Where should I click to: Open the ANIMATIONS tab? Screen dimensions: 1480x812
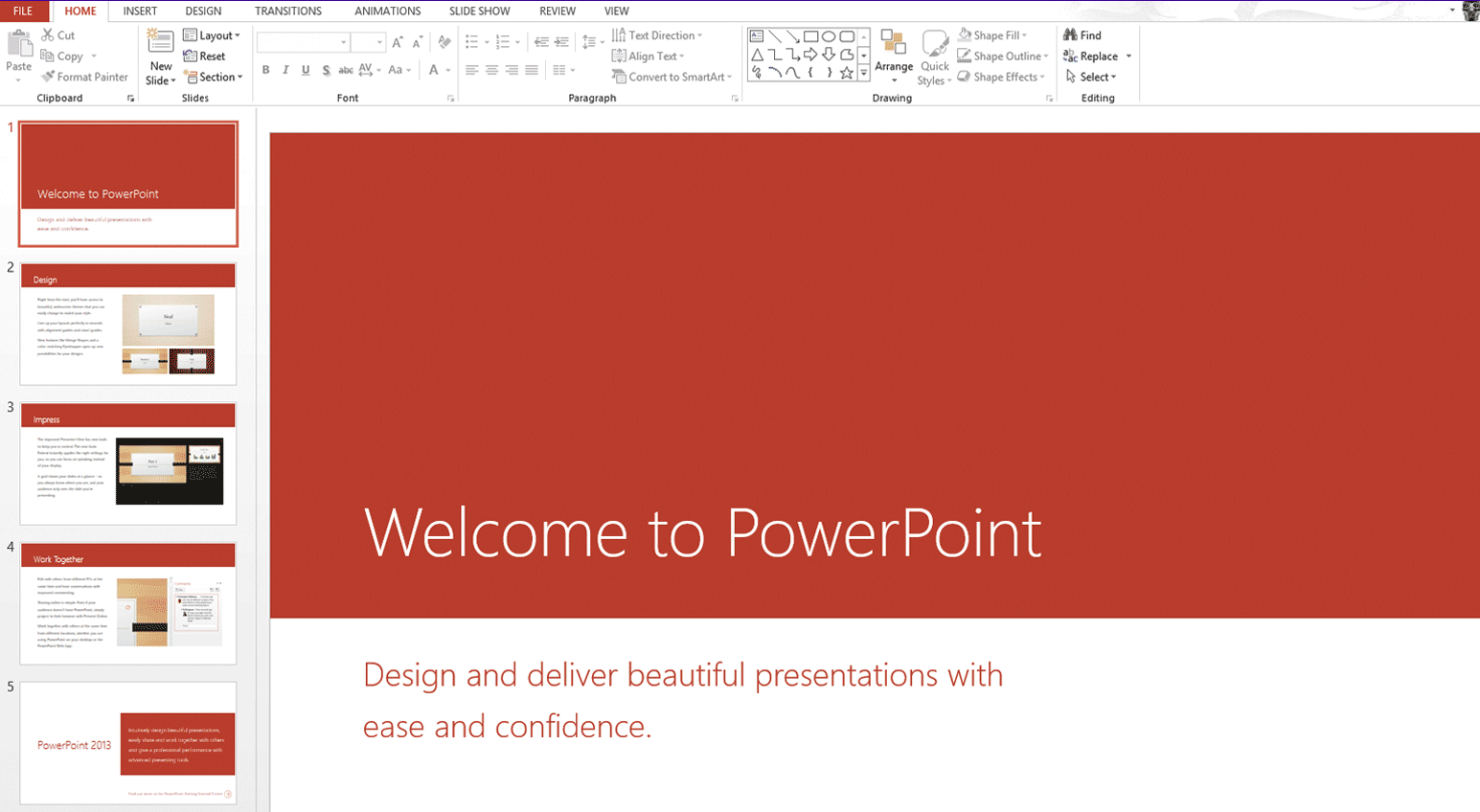click(388, 11)
